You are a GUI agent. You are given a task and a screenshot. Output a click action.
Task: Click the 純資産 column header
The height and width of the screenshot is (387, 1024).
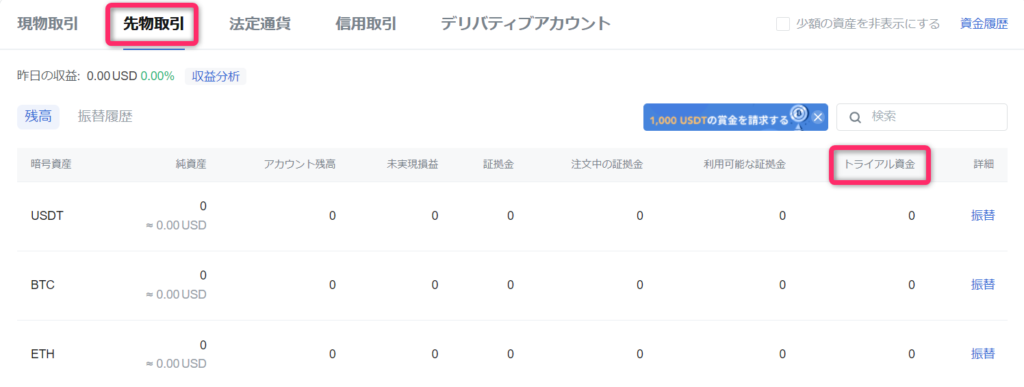pyautogui.click(x=191, y=164)
